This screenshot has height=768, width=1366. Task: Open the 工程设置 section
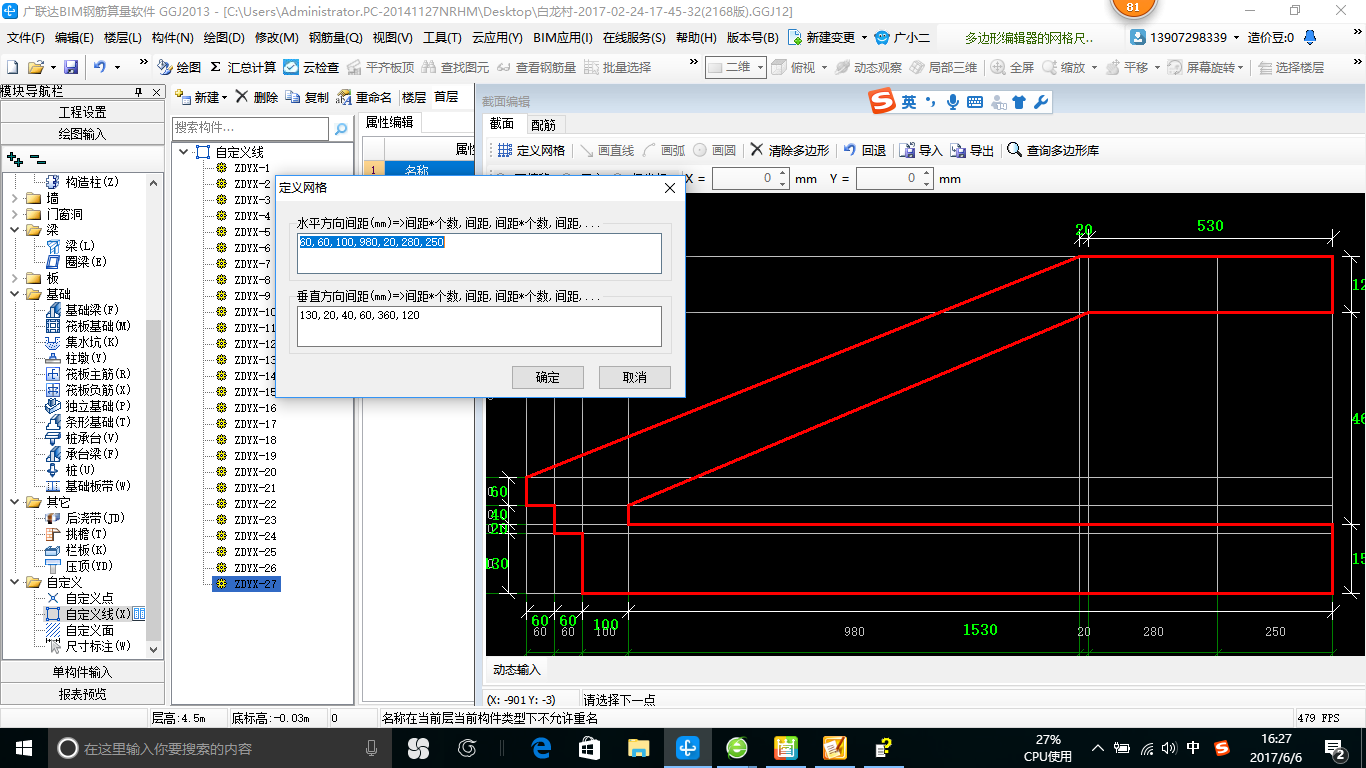tap(82, 112)
